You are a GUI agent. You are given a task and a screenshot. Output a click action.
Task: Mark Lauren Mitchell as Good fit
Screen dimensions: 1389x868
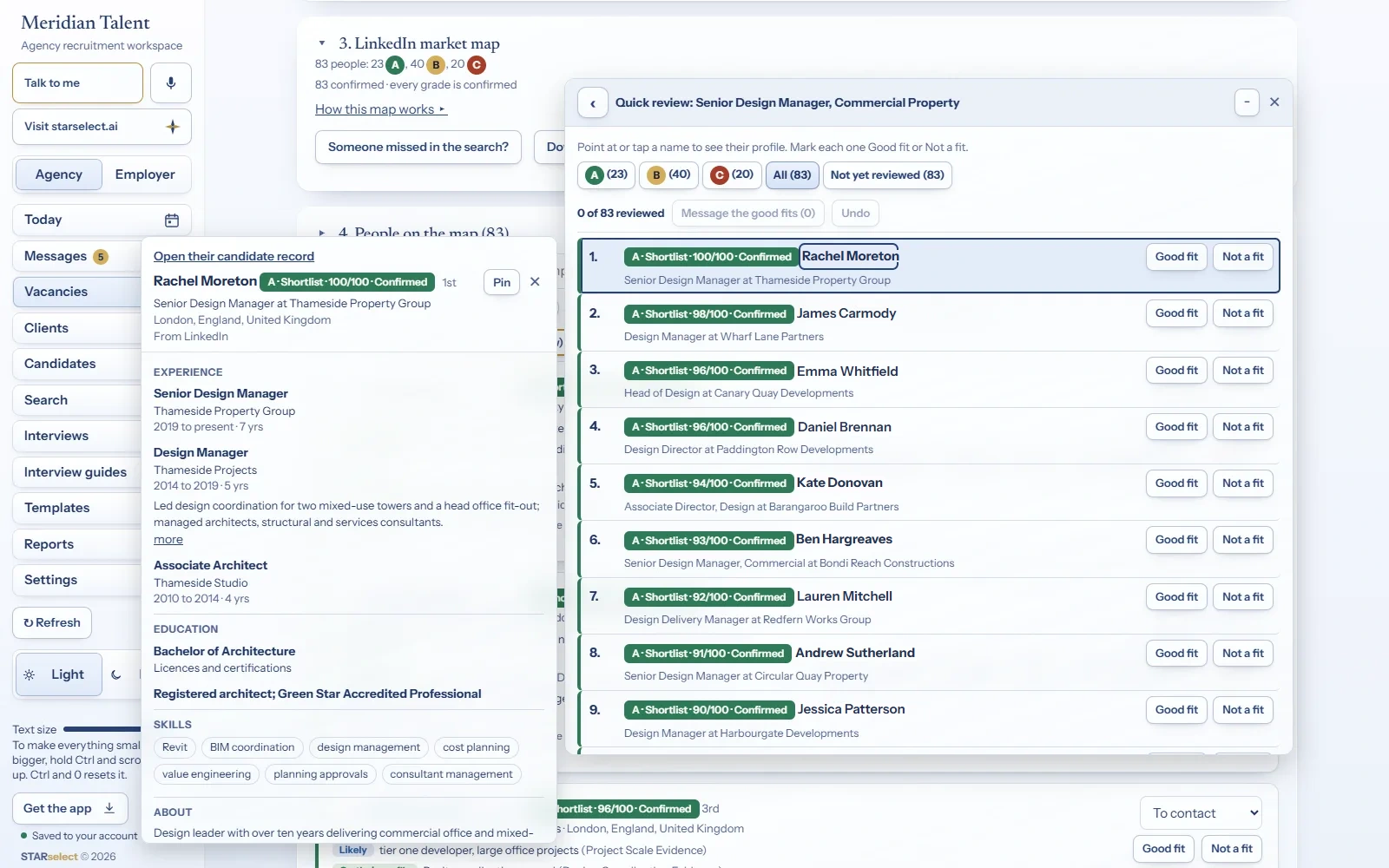click(1176, 597)
